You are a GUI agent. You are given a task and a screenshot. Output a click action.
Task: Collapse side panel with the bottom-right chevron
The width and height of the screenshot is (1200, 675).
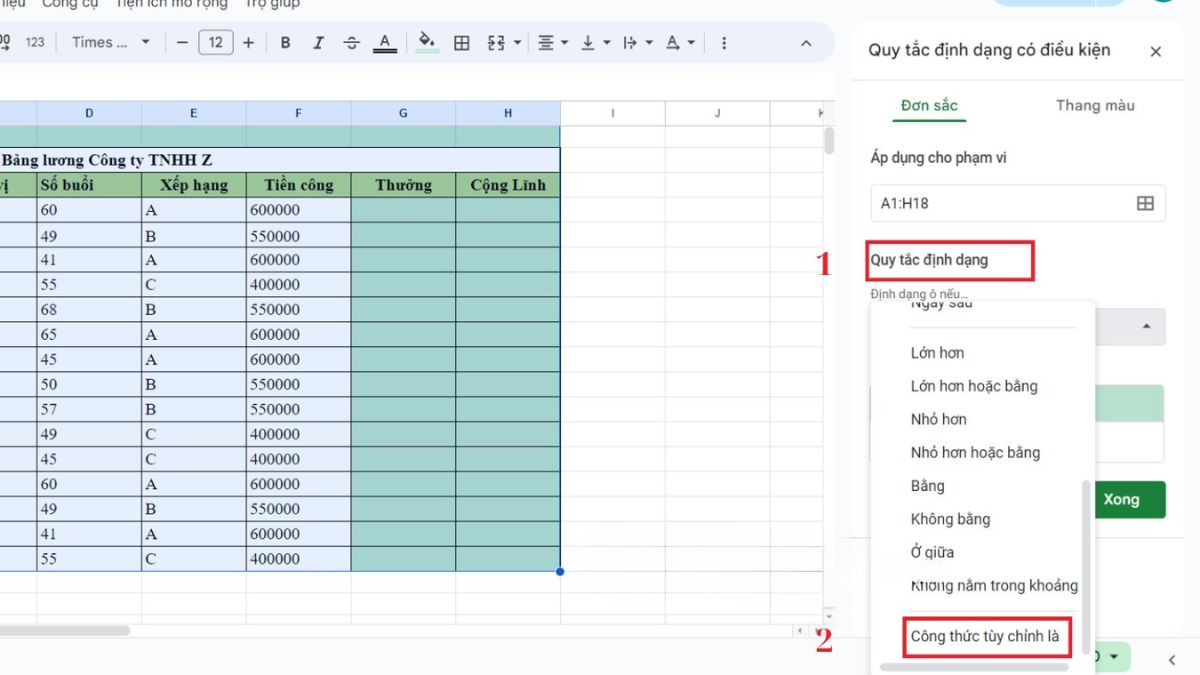(1172, 660)
